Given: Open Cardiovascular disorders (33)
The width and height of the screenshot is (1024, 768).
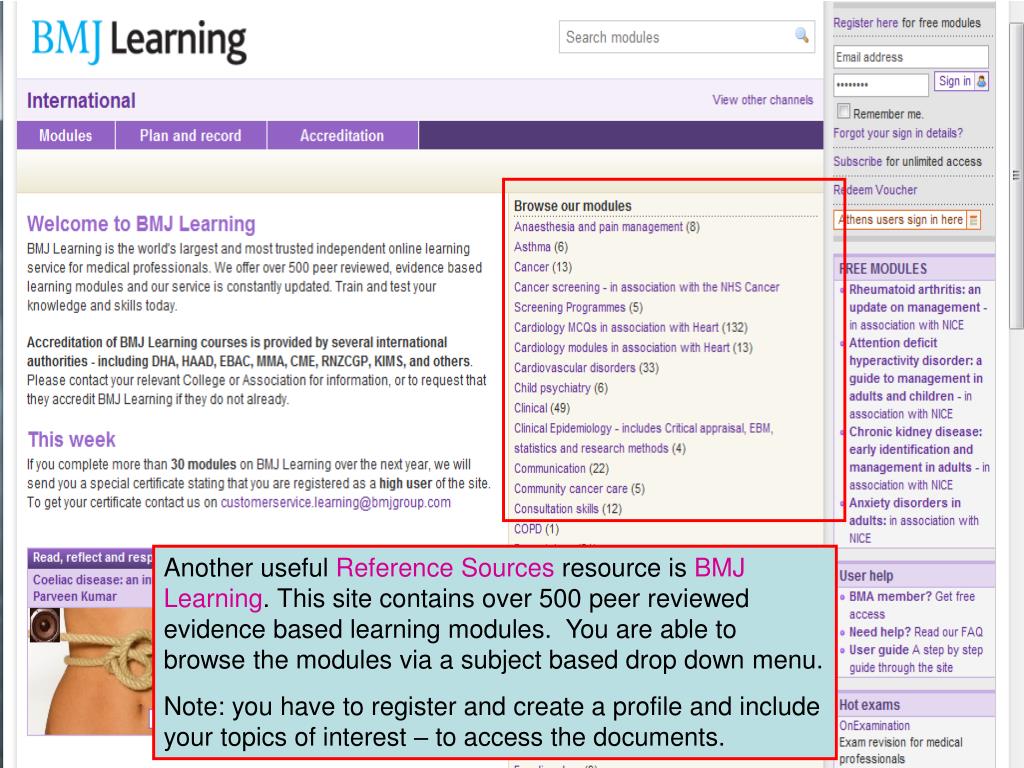Looking at the screenshot, I should click(x=586, y=368).
